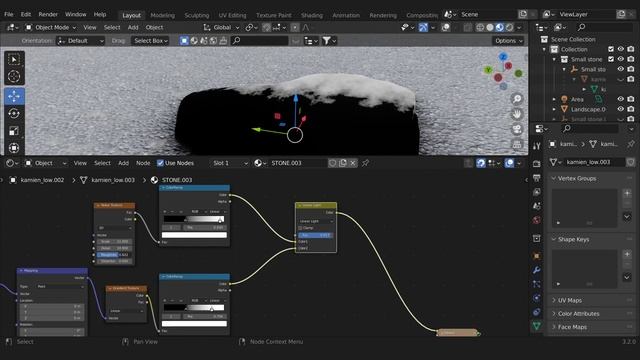This screenshot has height=360, width=640.
Task: Click Fac slider on Linear Light node
Action: click(316, 235)
